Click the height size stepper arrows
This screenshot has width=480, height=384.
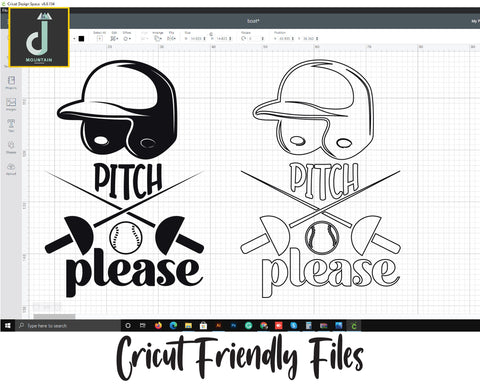230,39
